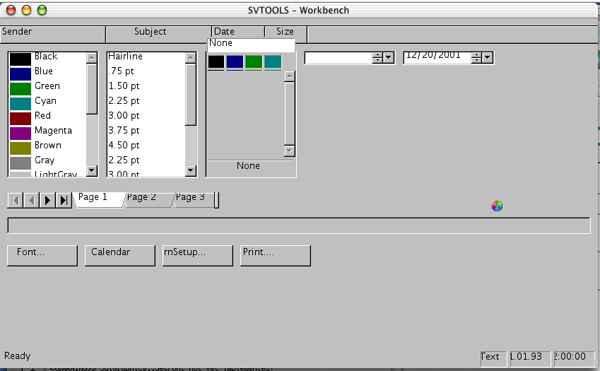Switch to the Page 3 tab
600x371 pixels.
(x=193, y=199)
